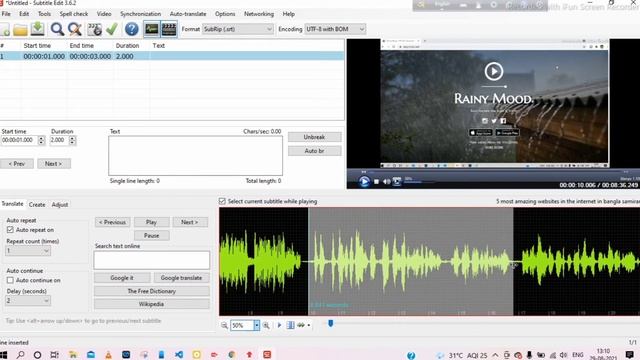Go to previous line with < Prev
The image size is (640, 360).
coord(17,164)
